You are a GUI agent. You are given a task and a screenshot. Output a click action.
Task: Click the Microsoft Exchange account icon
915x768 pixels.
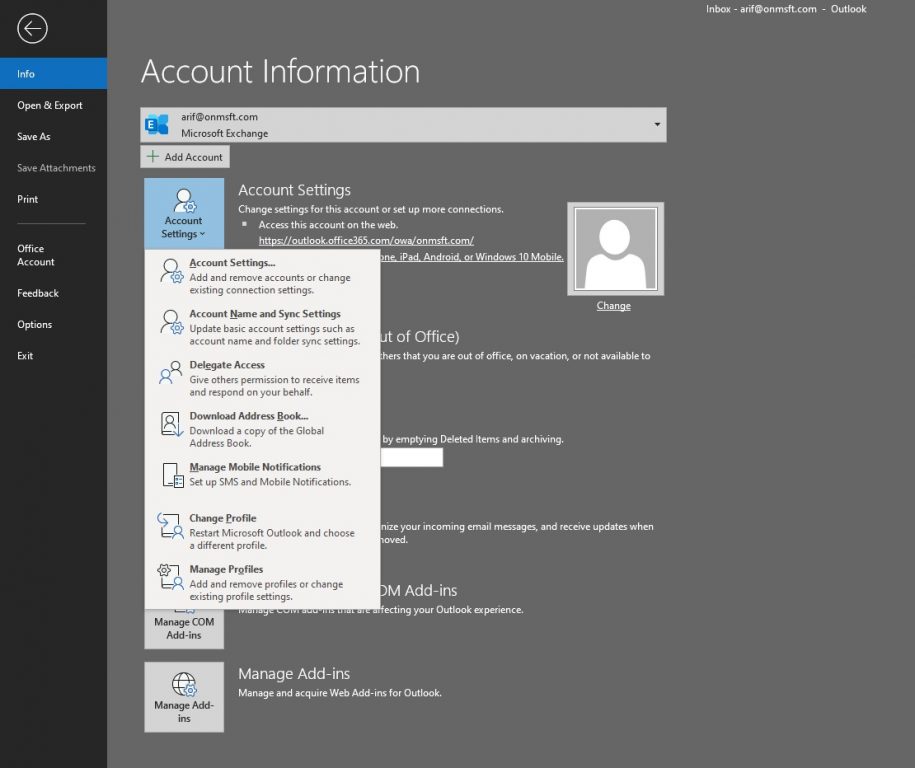(x=156, y=124)
